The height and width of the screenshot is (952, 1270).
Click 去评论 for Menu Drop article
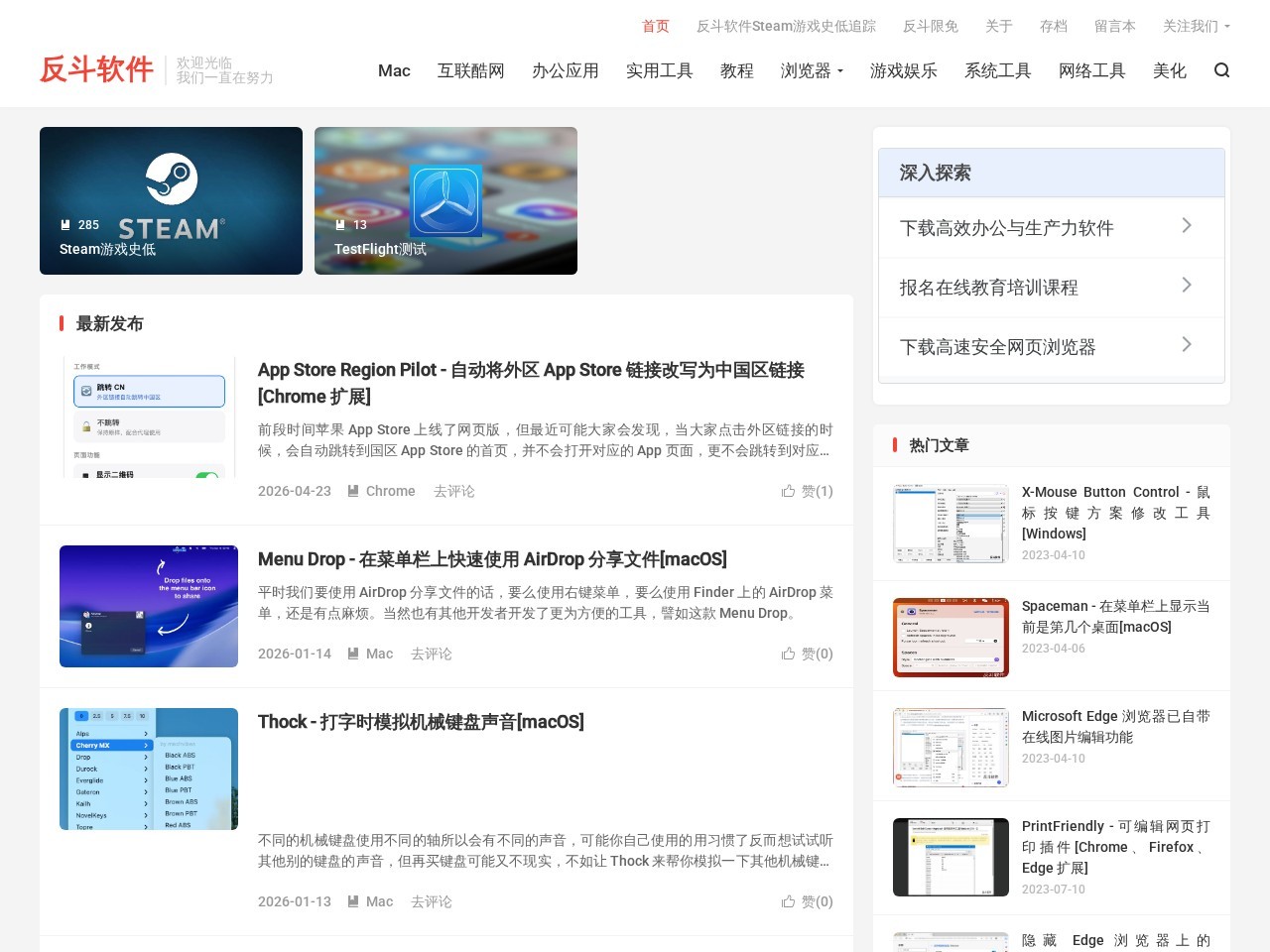(x=431, y=654)
